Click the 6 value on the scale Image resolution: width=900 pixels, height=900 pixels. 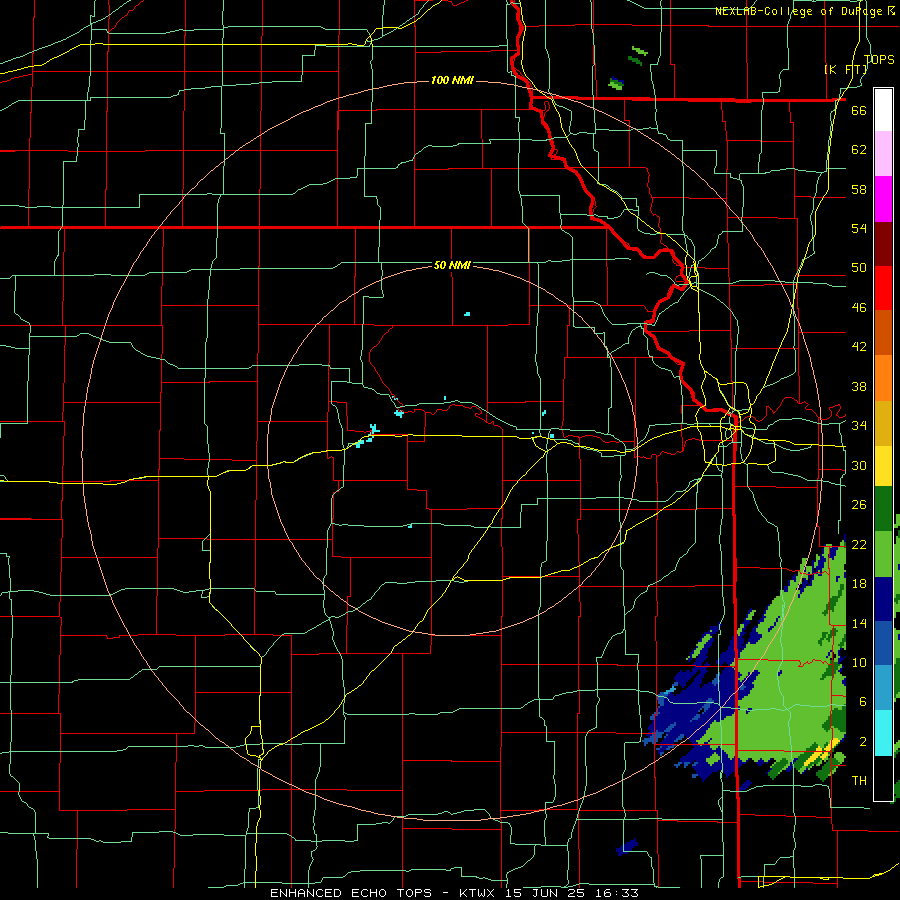click(x=863, y=701)
